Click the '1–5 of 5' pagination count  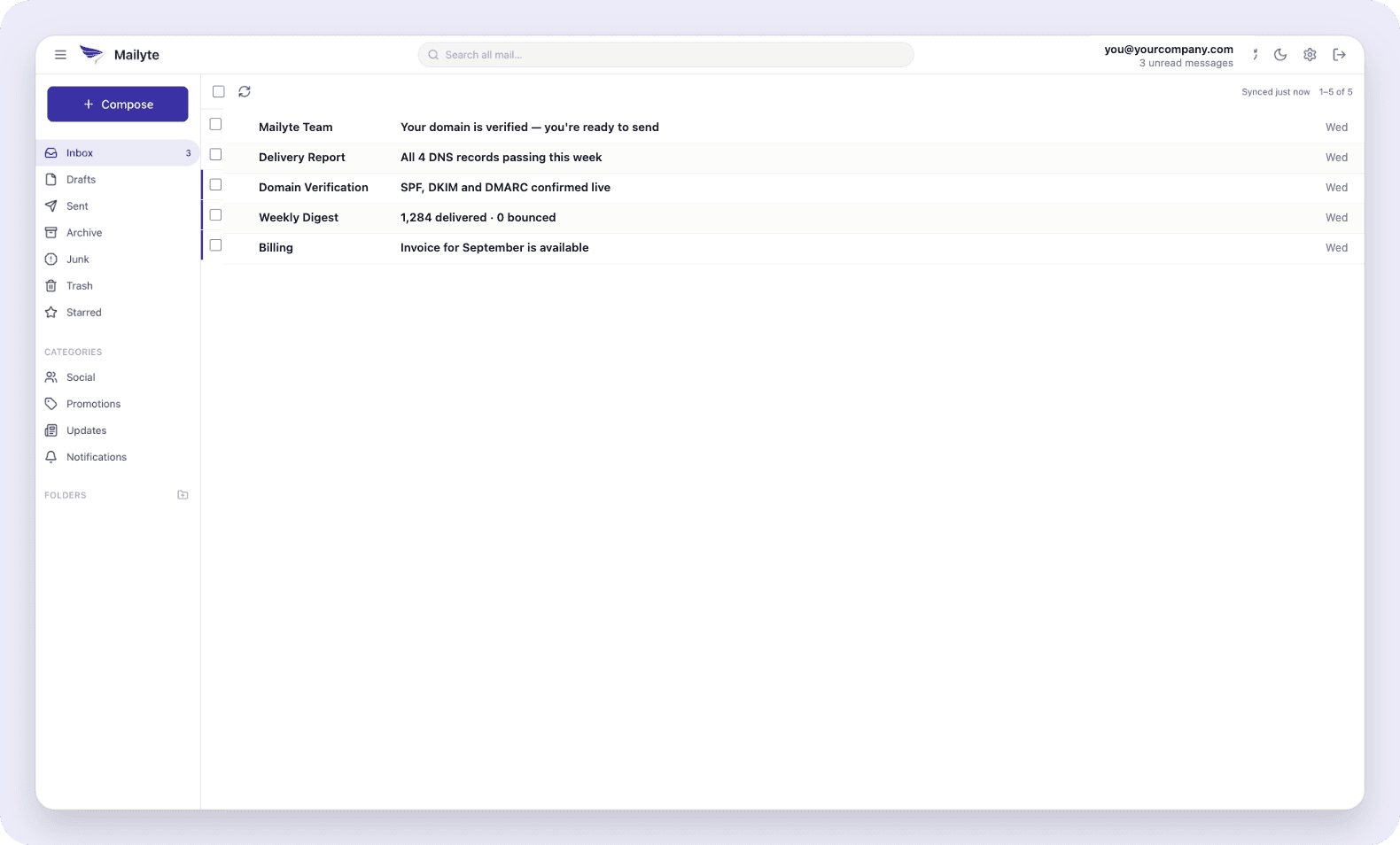point(1335,92)
